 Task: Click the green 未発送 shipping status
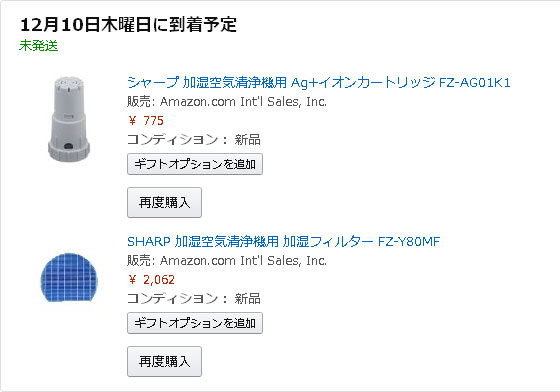coord(39,46)
